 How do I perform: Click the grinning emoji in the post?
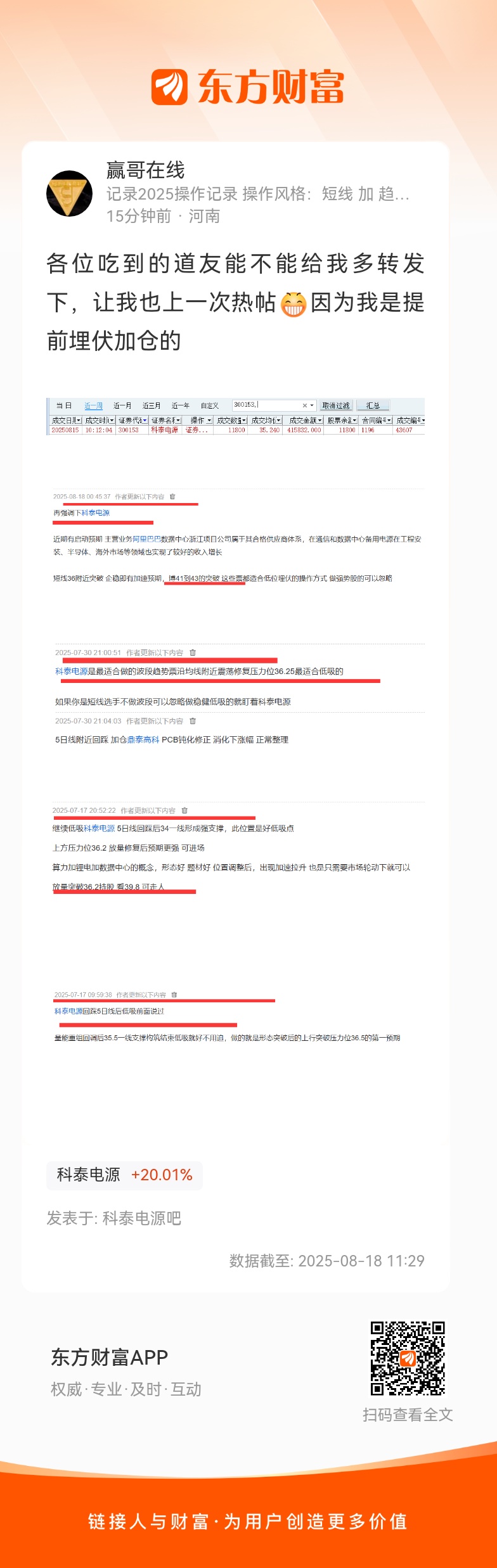[x=294, y=305]
